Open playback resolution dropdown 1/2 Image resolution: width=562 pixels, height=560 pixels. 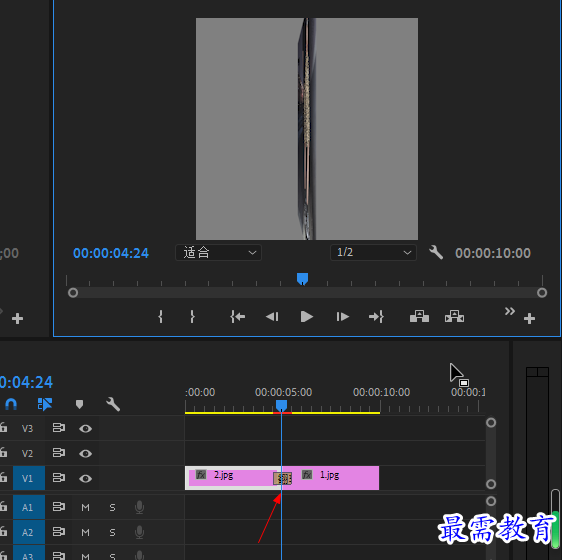point(373,253)
